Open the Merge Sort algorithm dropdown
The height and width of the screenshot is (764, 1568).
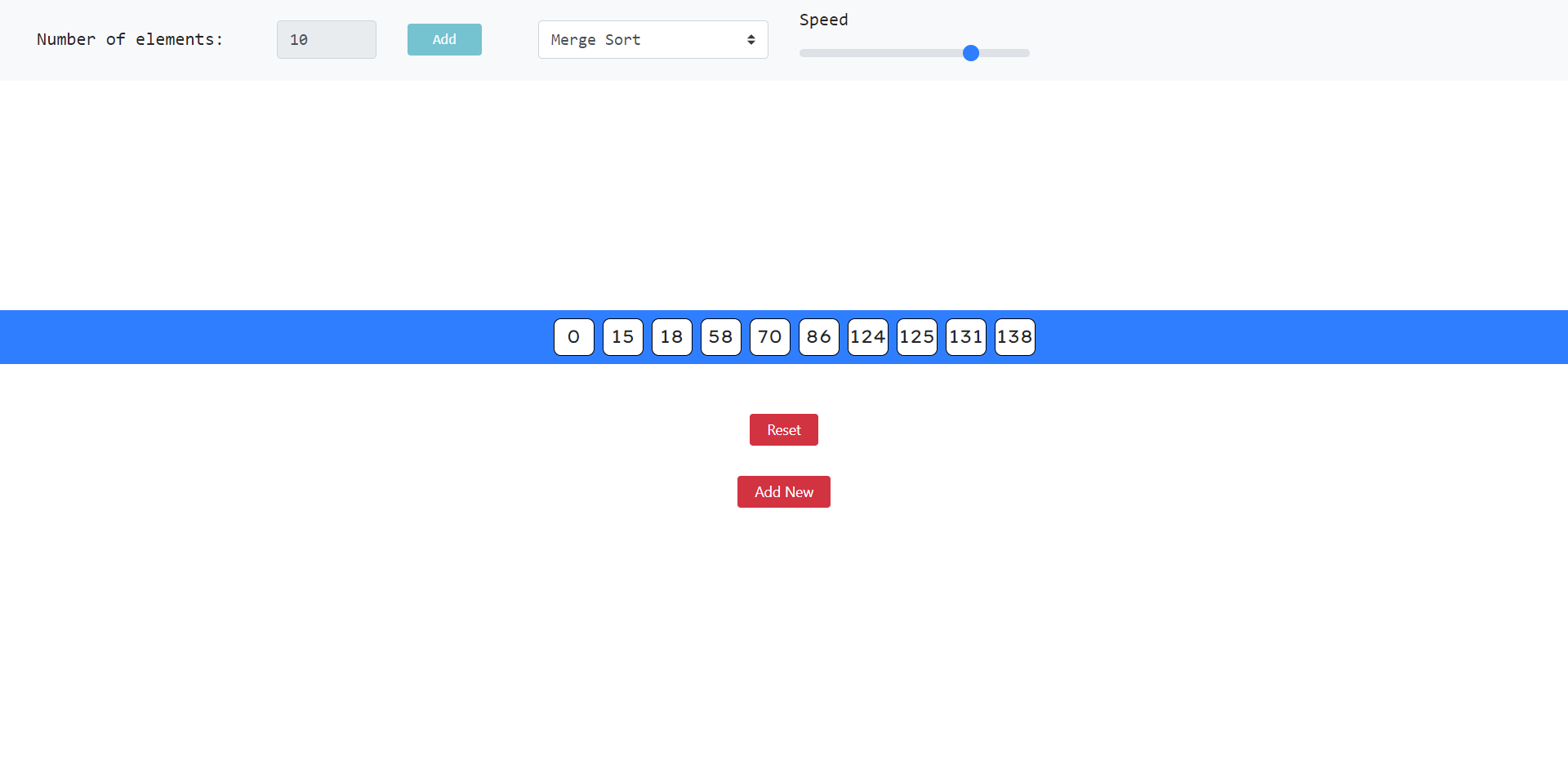pyautogui.click(x=653, y=39)
